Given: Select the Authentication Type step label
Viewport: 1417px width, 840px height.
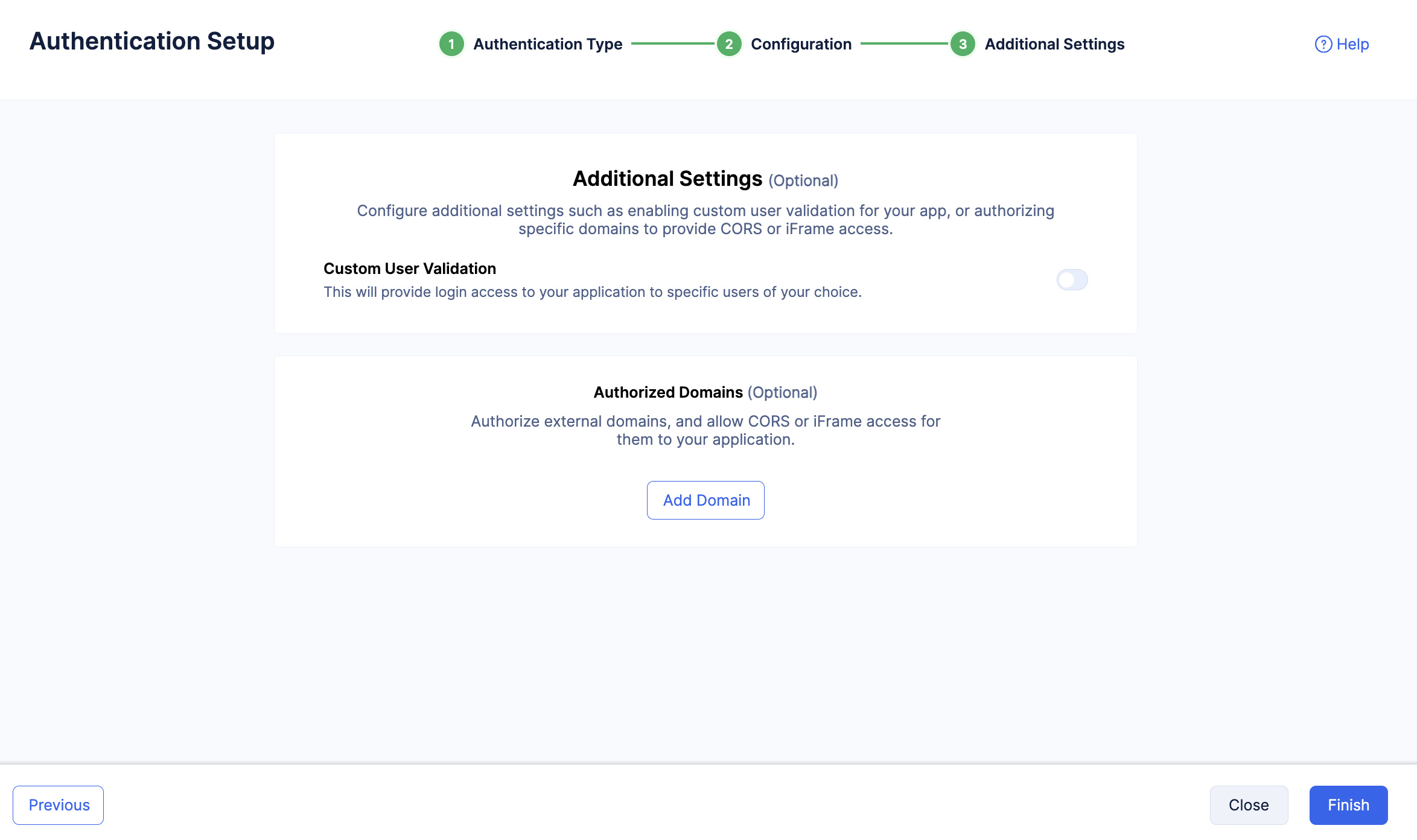Looking at the screenshot, I should coord(547,44).
